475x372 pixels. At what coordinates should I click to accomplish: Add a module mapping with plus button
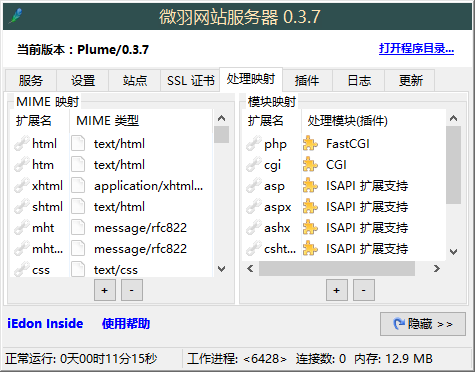coord(337,290)
